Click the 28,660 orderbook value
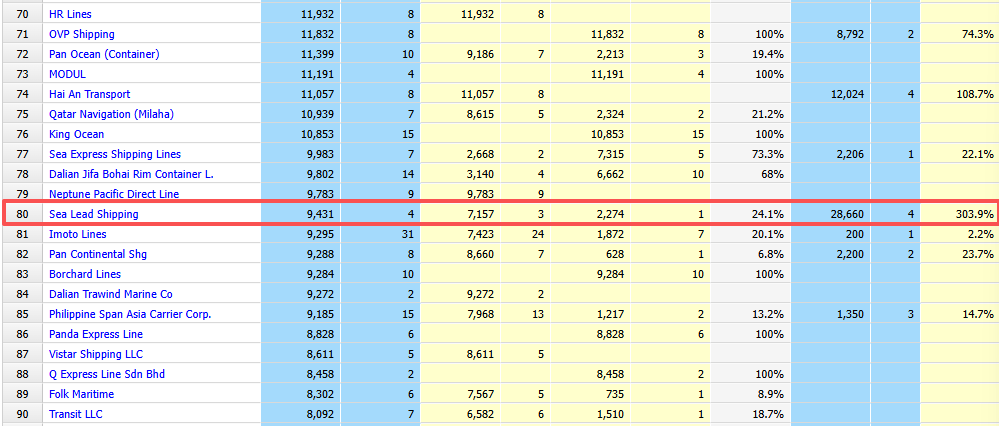This screenshot has width=999, height=426. 848,215
